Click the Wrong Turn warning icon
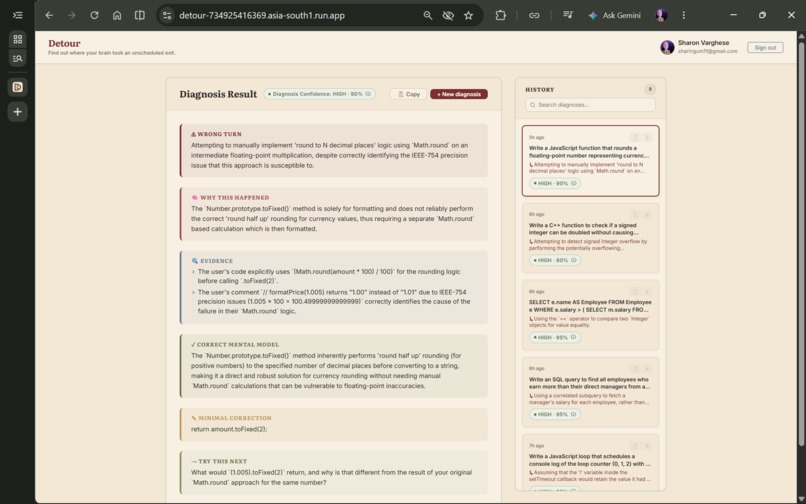806x504 pixels. [194, 134]
